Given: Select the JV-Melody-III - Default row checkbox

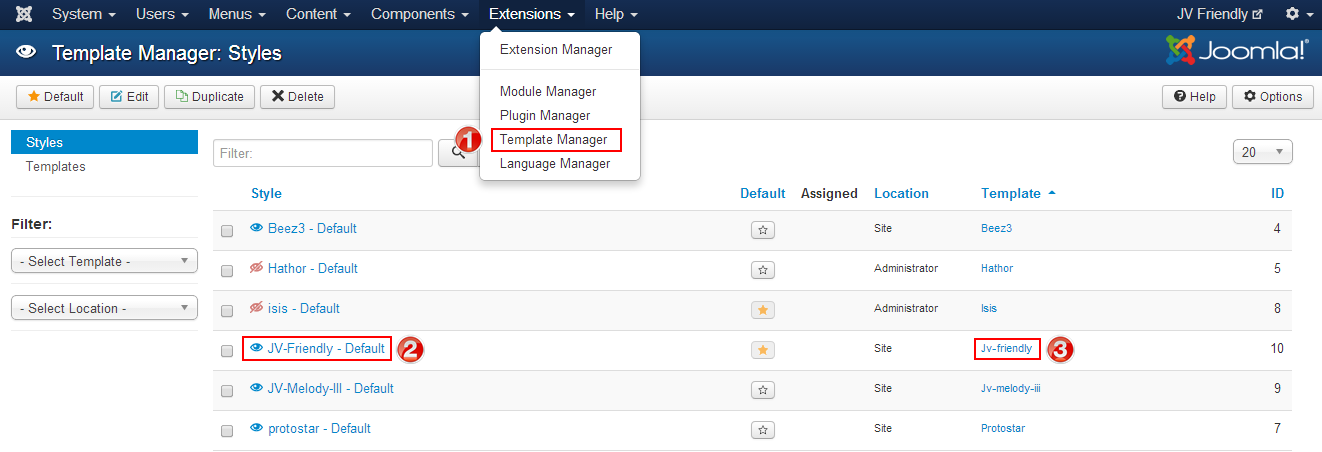Looking at the screenshot, I should 227,391.
